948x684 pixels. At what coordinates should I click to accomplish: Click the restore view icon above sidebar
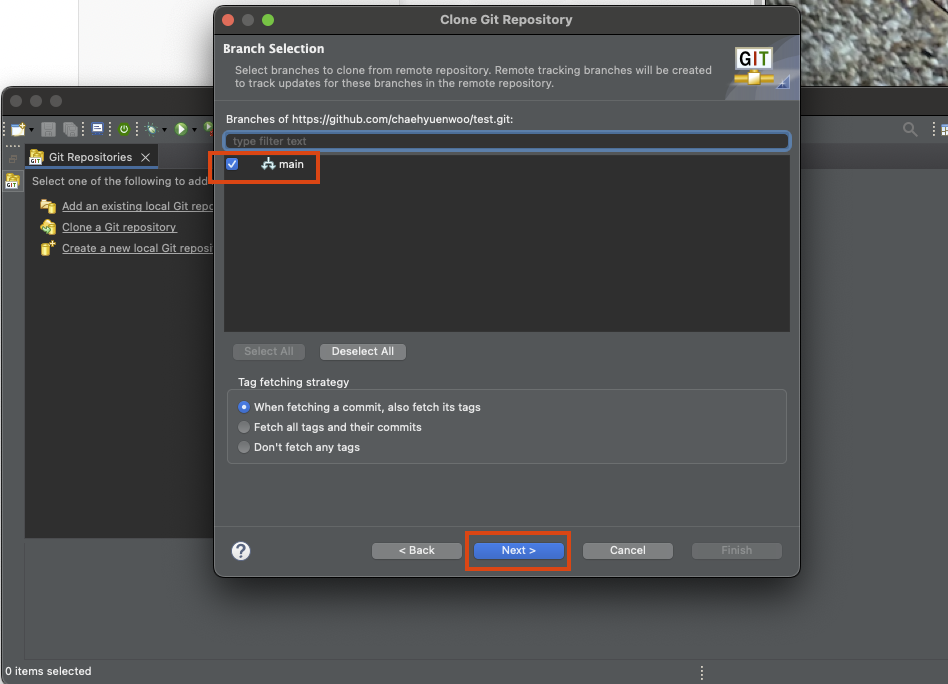click(13, 159)
